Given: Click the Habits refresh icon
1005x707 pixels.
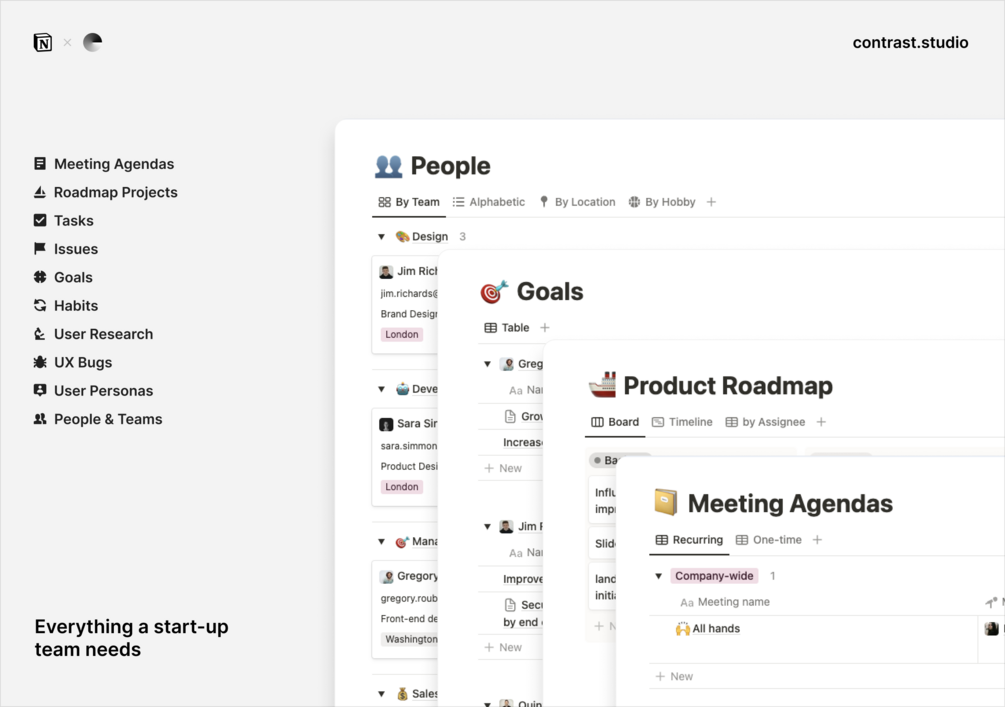Looking at the screenshot, I should (x=40, y=306).
